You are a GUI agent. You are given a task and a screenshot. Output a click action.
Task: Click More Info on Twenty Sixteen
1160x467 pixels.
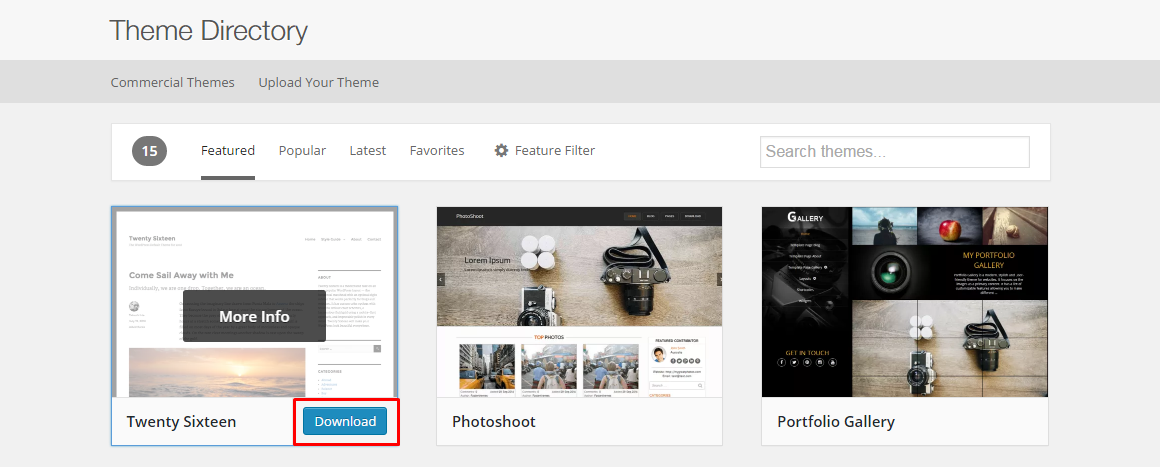(x=254, y=316)
